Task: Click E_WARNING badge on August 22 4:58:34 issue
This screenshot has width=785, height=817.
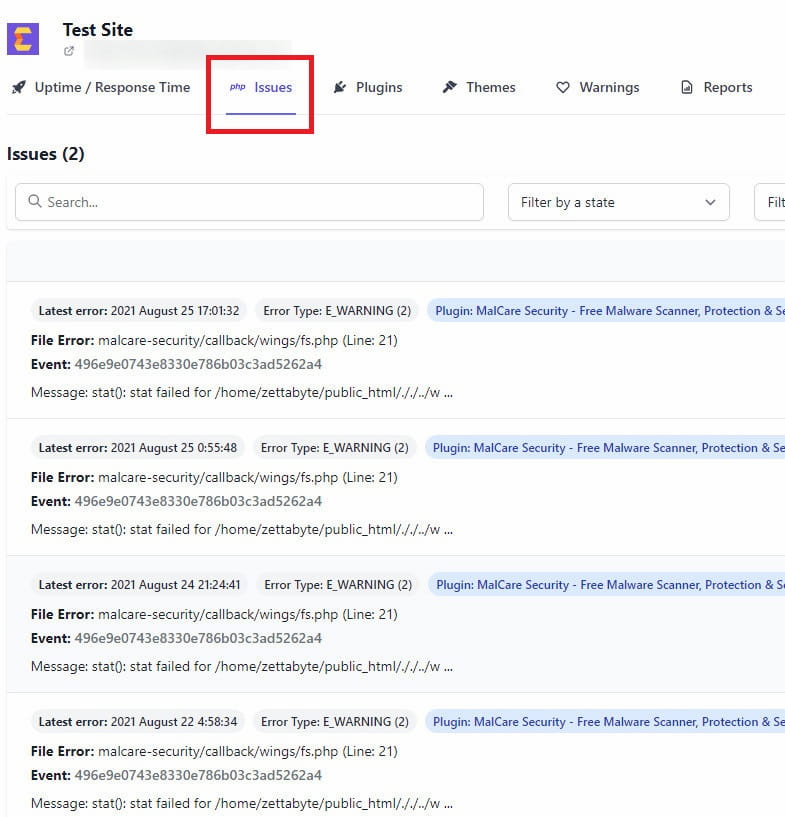Action: click(334, 722)
